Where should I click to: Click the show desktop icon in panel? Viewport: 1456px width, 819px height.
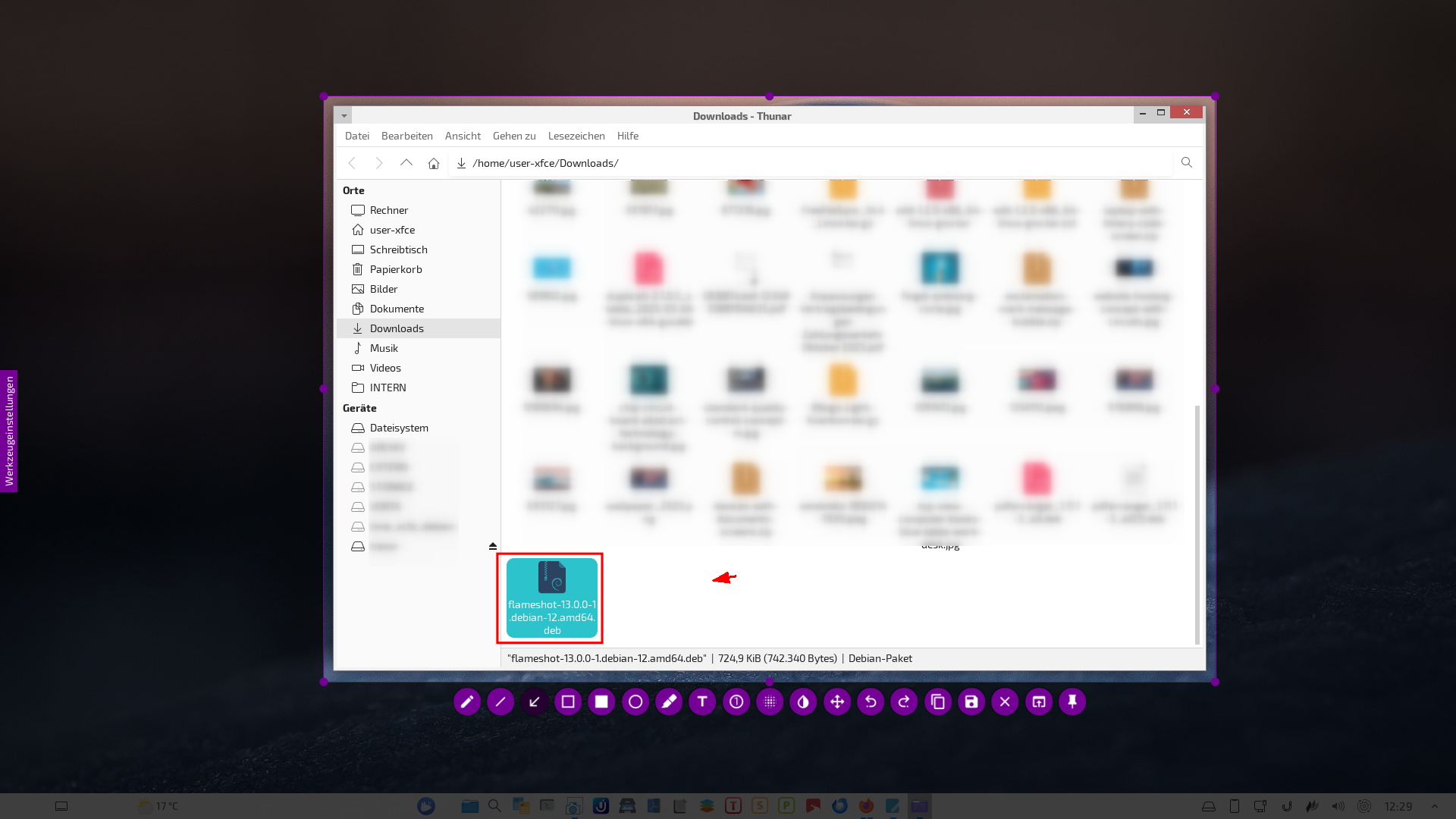coord(61,806)
